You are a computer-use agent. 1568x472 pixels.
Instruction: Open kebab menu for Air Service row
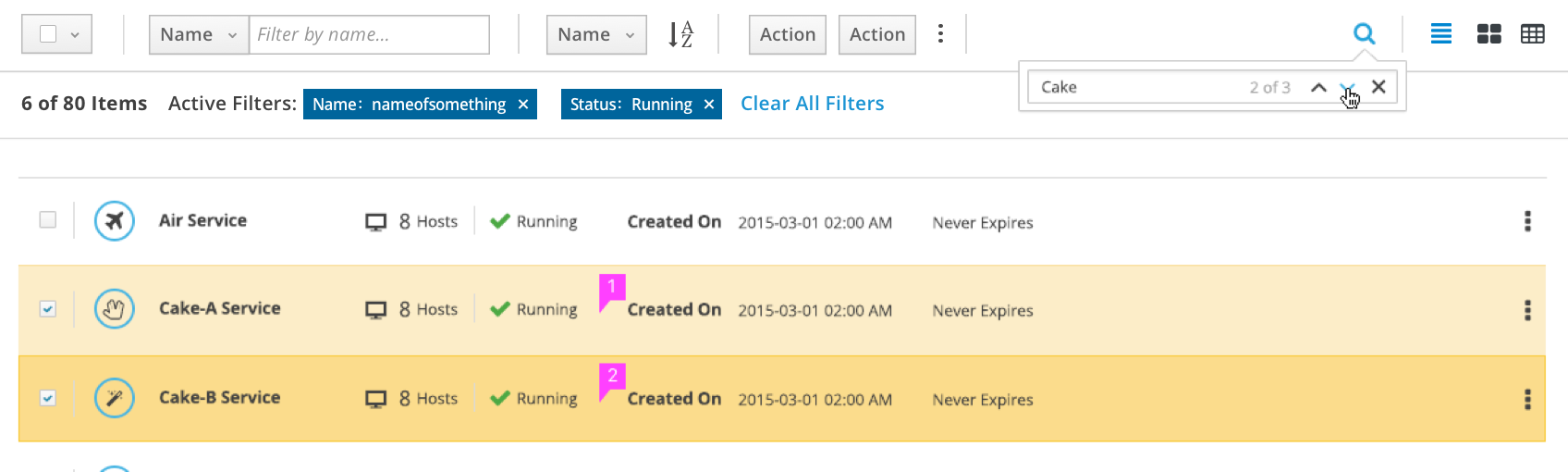click(1527, 221)
